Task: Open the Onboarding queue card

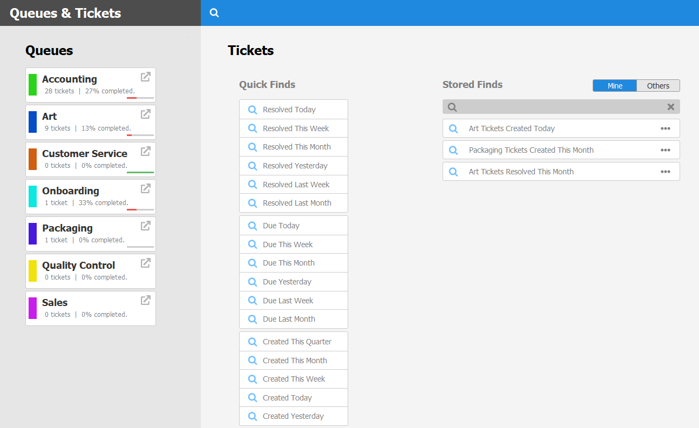Action: pyautogui.click(x=90, y=197)
